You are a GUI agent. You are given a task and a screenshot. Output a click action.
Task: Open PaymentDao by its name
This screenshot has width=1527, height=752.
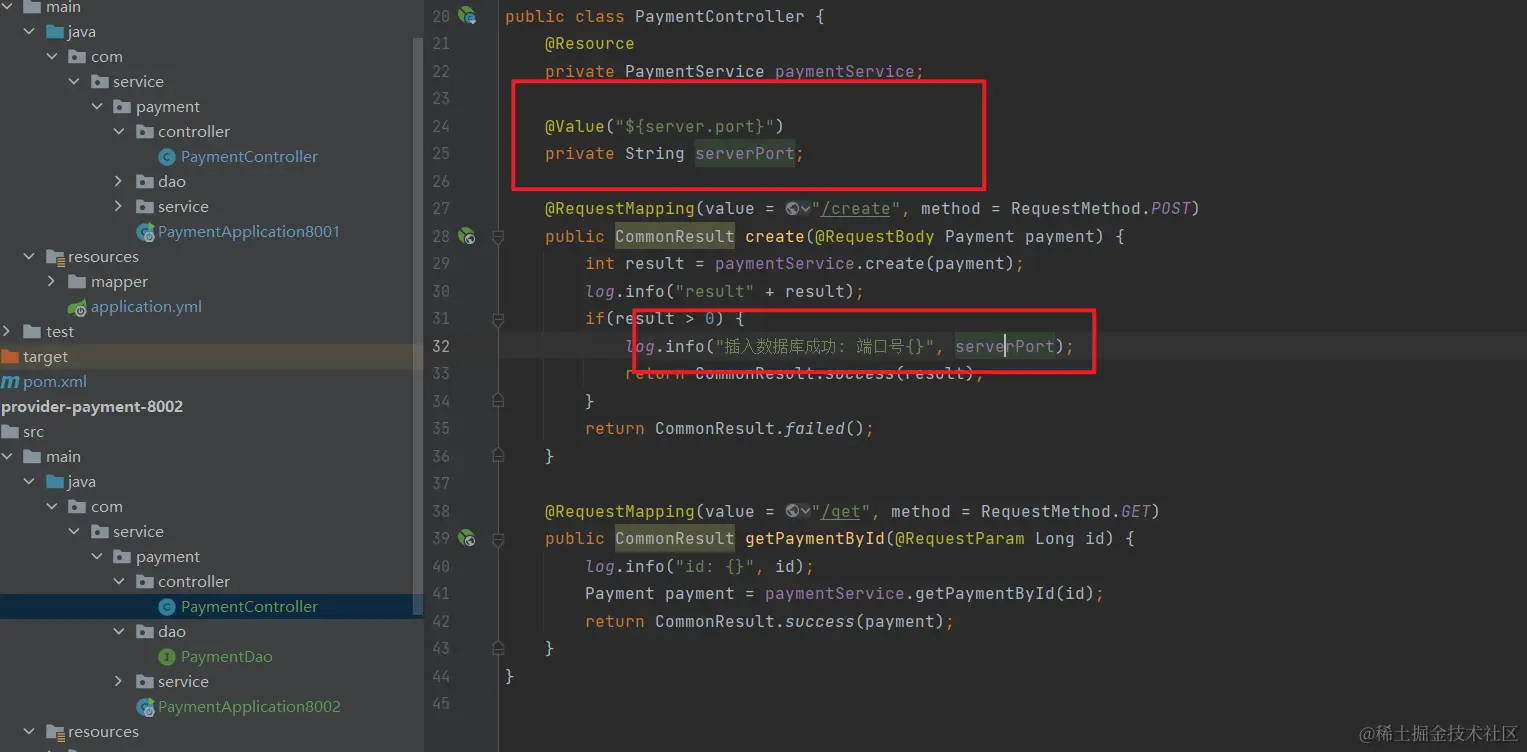(x=227, y=657)
